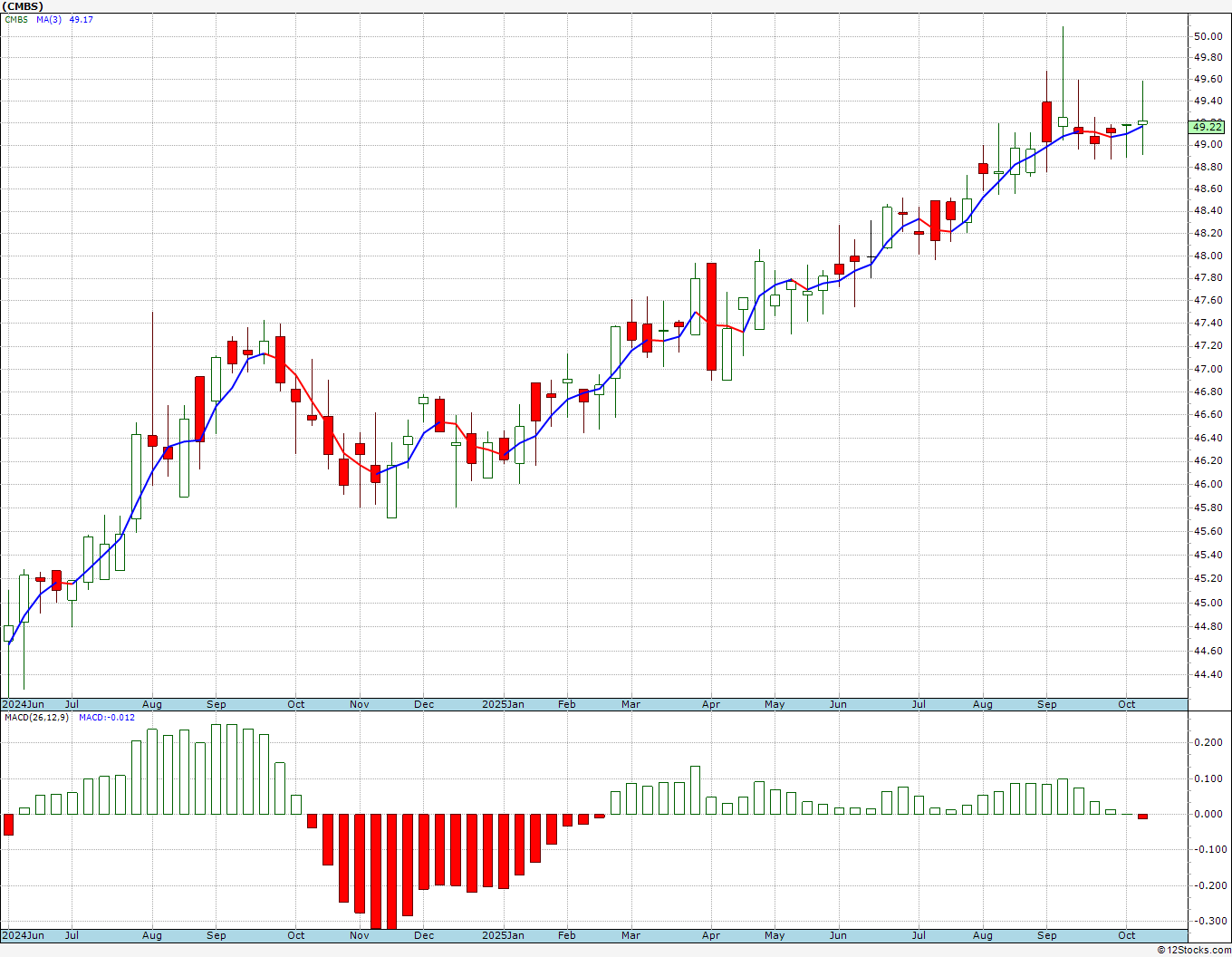Select the 44.40 price axis label
The width and height of the screenshot is (1232, 957).
pos(1208,675)
